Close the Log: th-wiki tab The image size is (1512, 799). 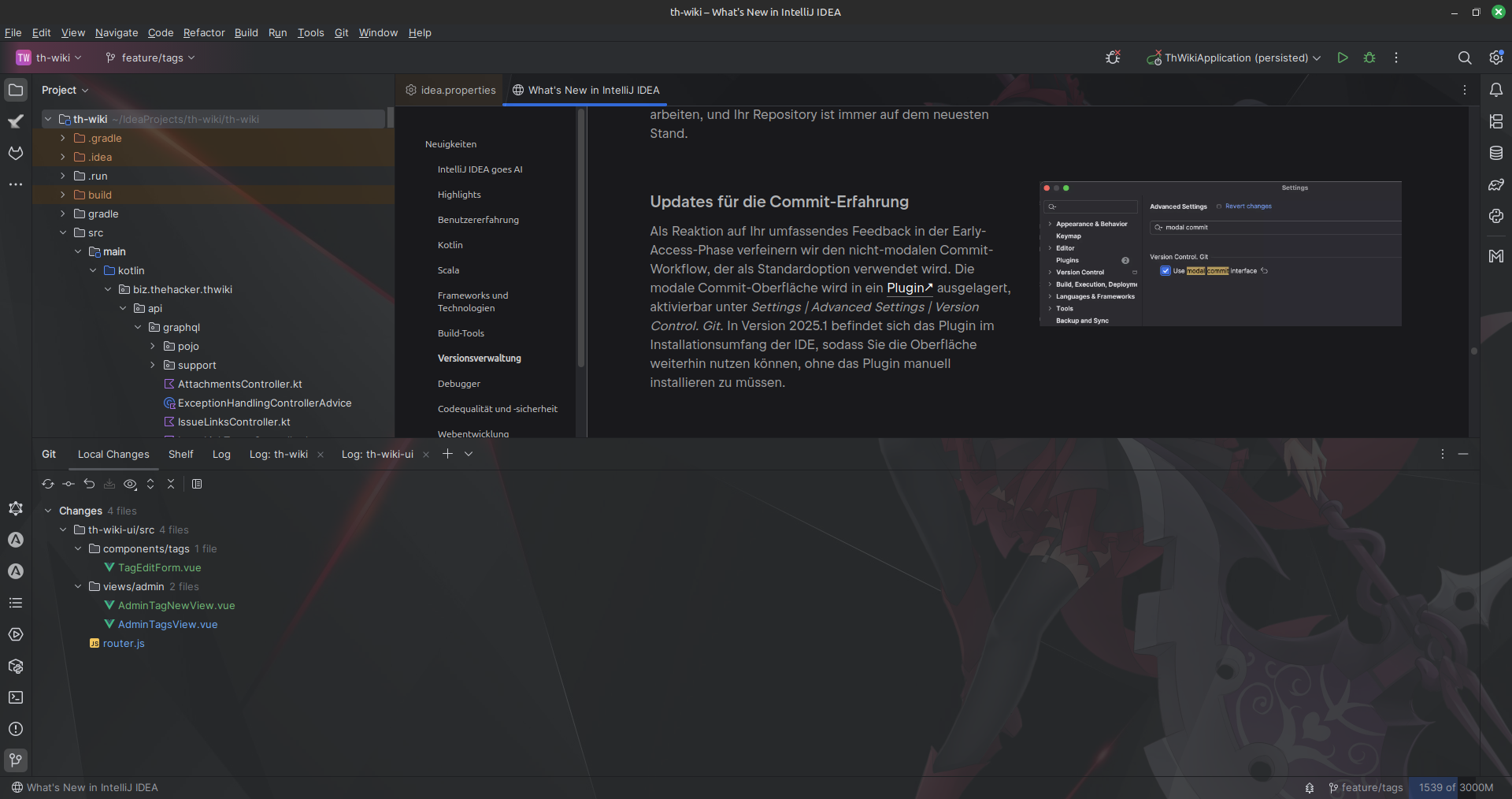(321, 455)
